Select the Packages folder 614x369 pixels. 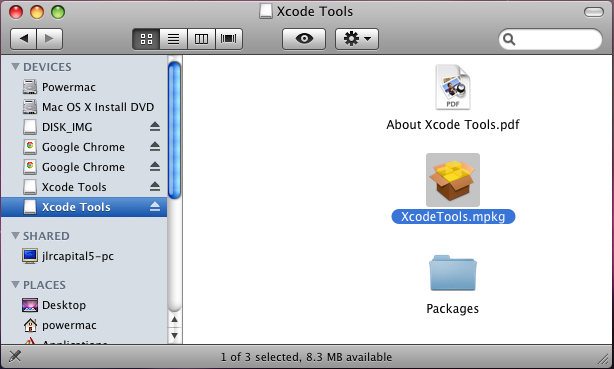click(x=453, y=285)
